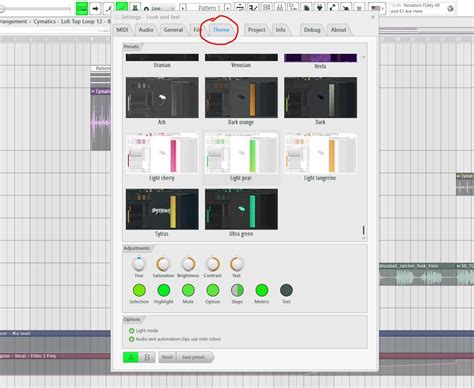Open the Channel rack toolbar icon

coord(266,7)
